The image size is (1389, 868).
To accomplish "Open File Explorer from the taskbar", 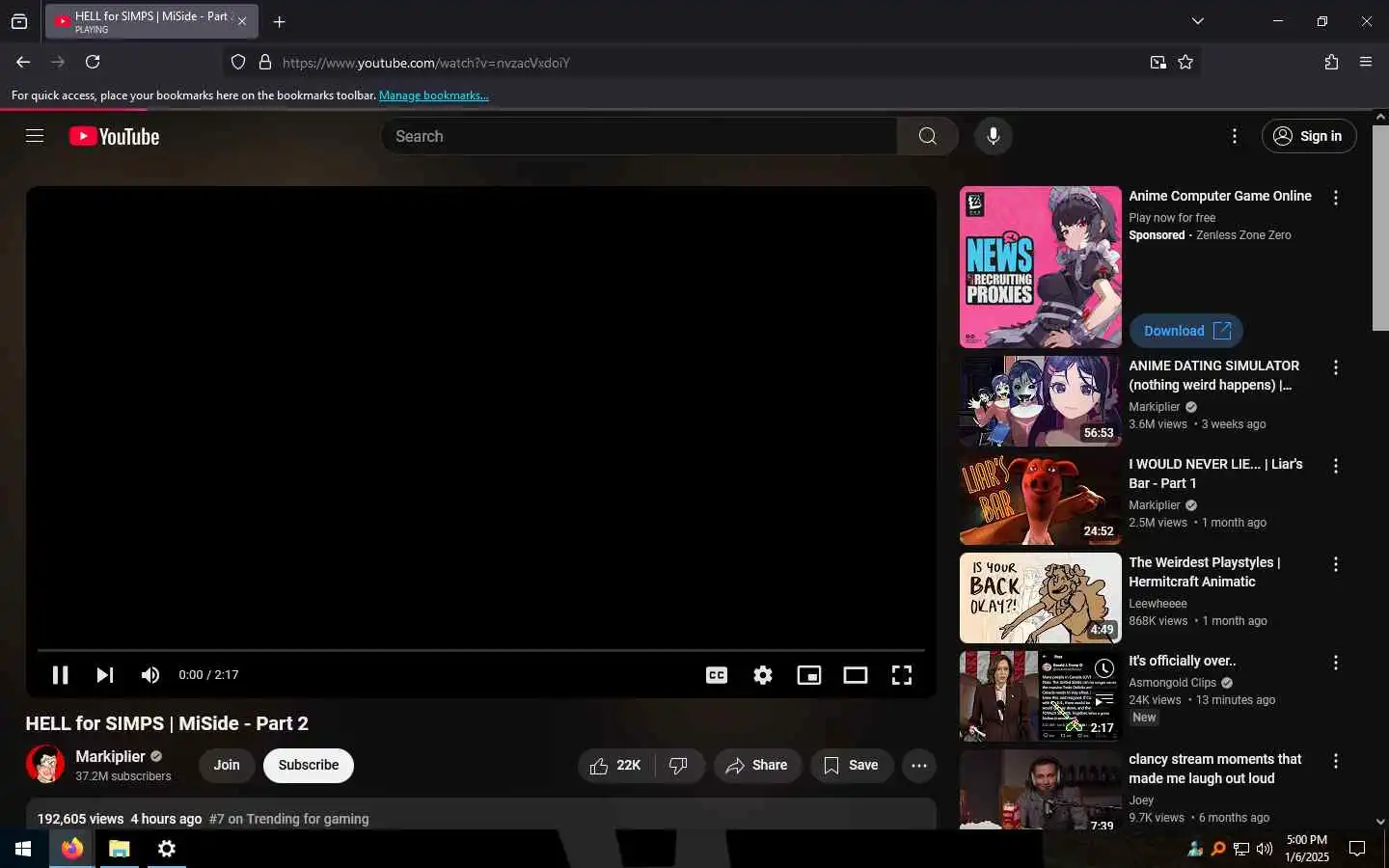I will (x=119, y=849).
